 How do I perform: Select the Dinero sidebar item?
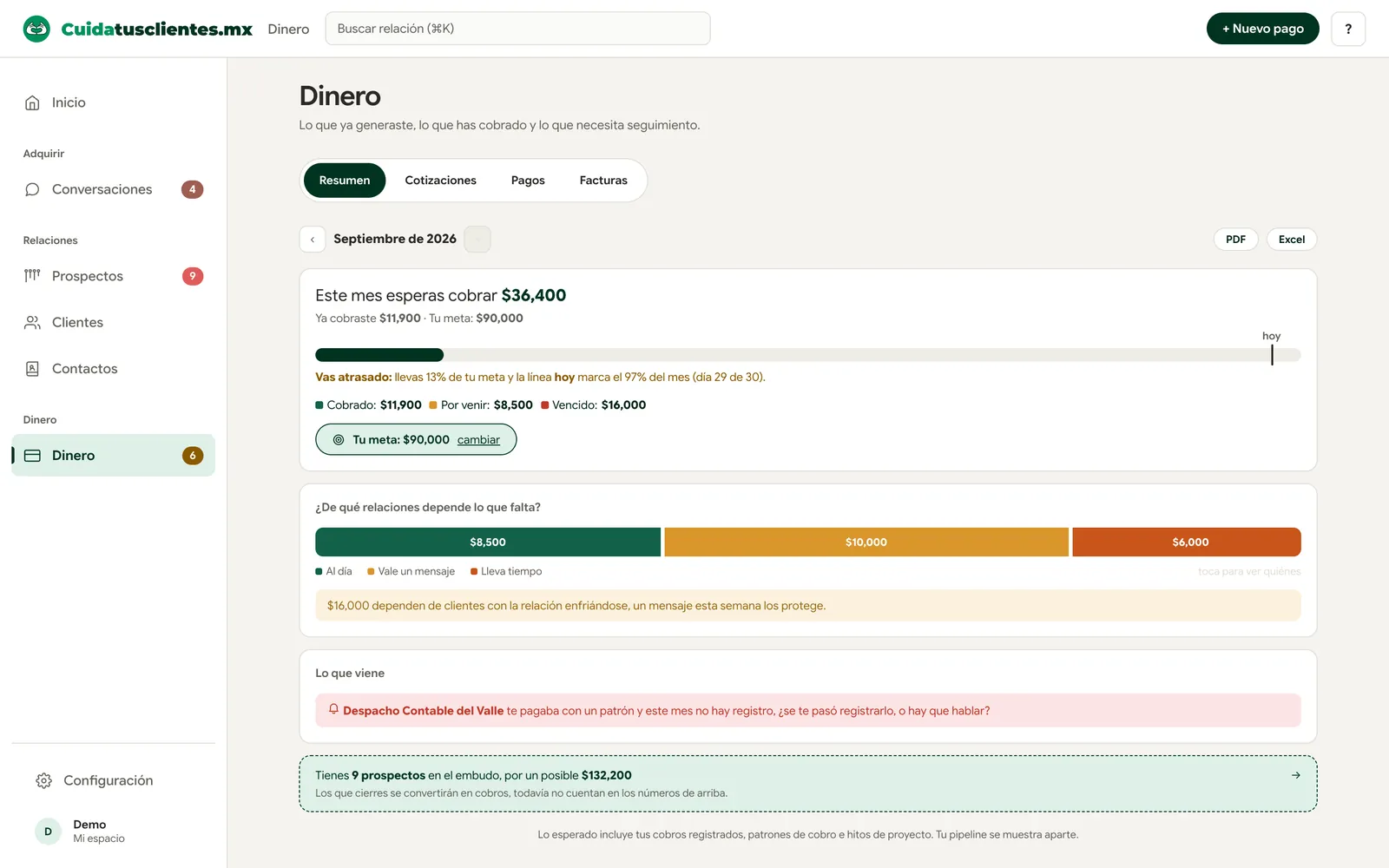pyautogui.click(x=113, y=455)
